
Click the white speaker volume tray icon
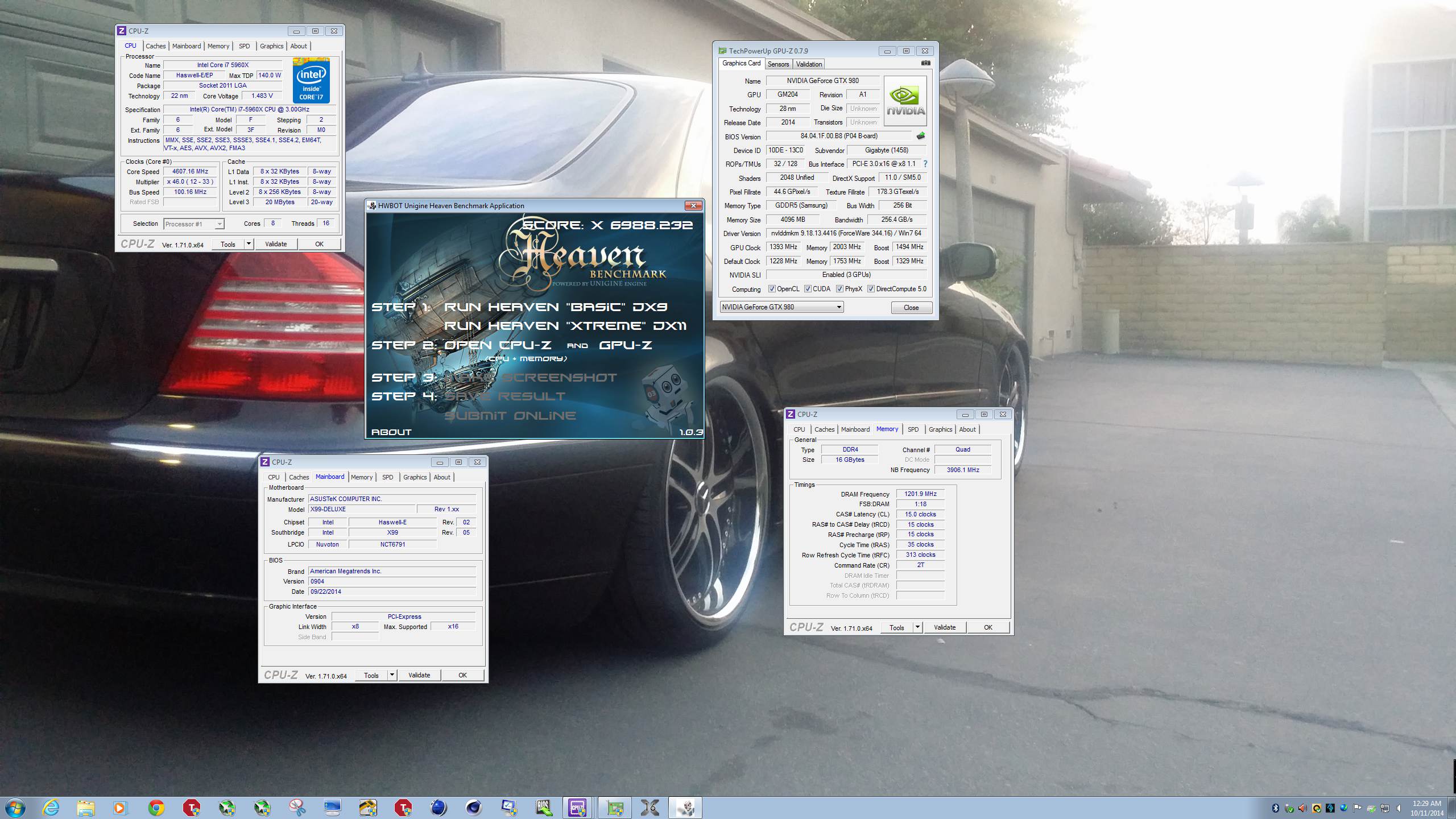pos(1399,808)
